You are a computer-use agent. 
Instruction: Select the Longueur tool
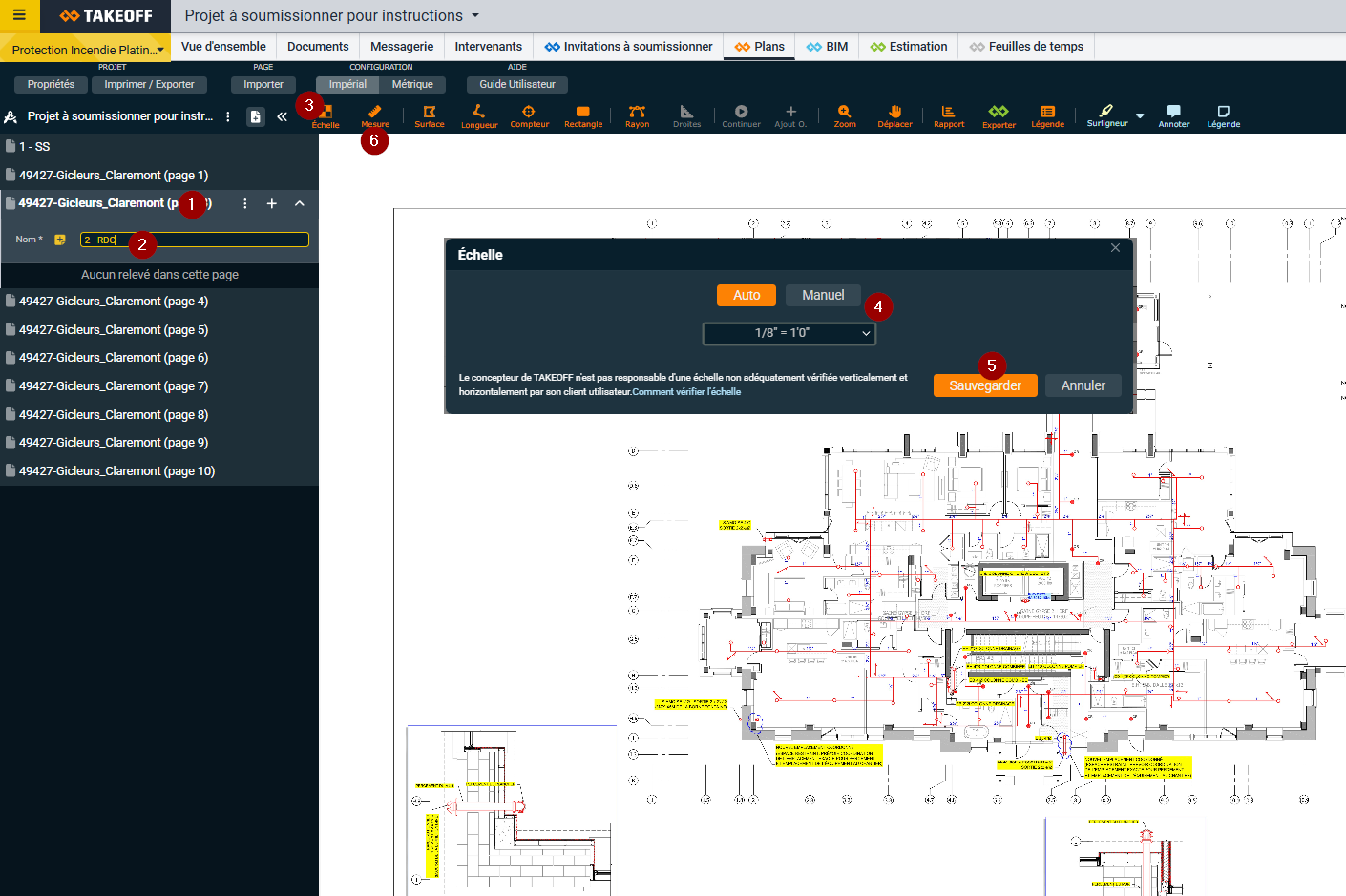[x=479, y=115]
